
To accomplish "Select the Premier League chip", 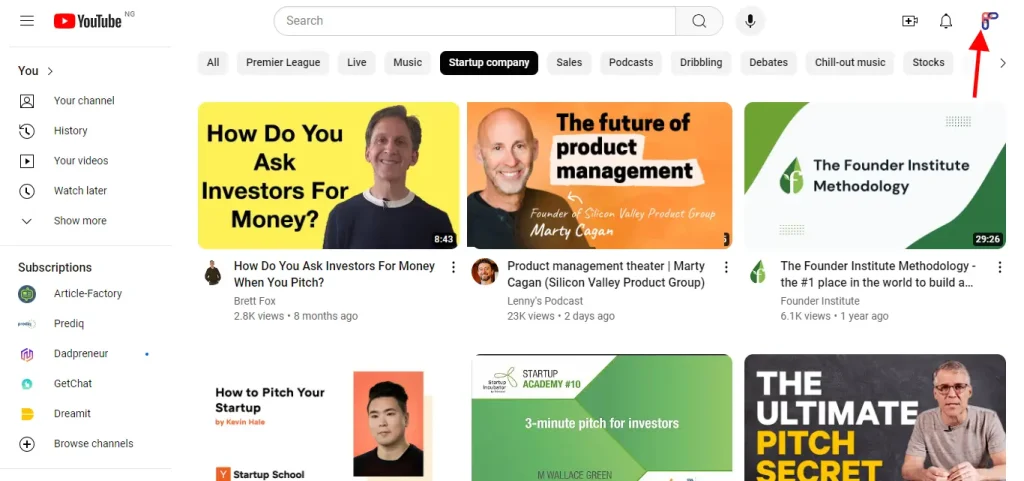I will [x=283, y=63].
